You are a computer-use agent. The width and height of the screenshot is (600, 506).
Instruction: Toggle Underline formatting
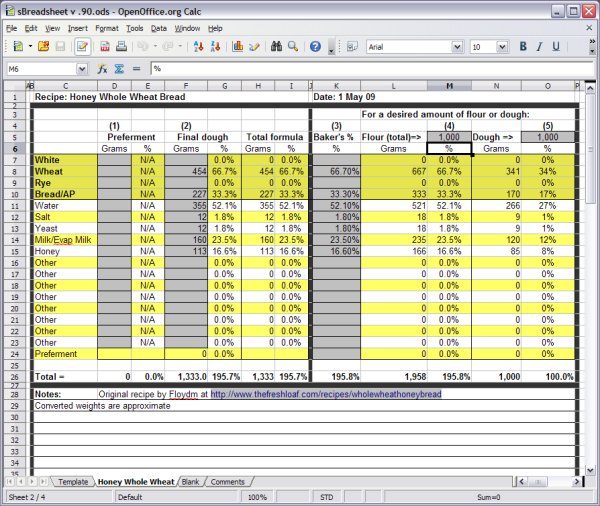point(556,47)
